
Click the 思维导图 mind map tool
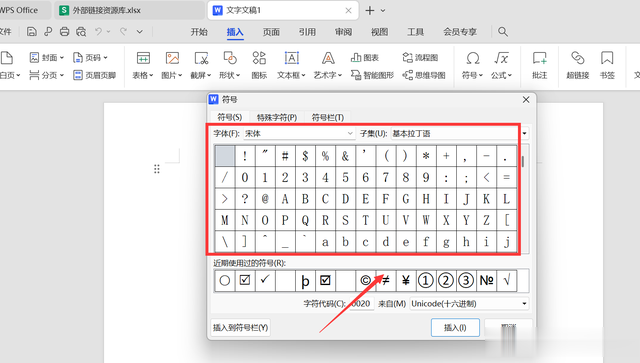pos(424,75)
